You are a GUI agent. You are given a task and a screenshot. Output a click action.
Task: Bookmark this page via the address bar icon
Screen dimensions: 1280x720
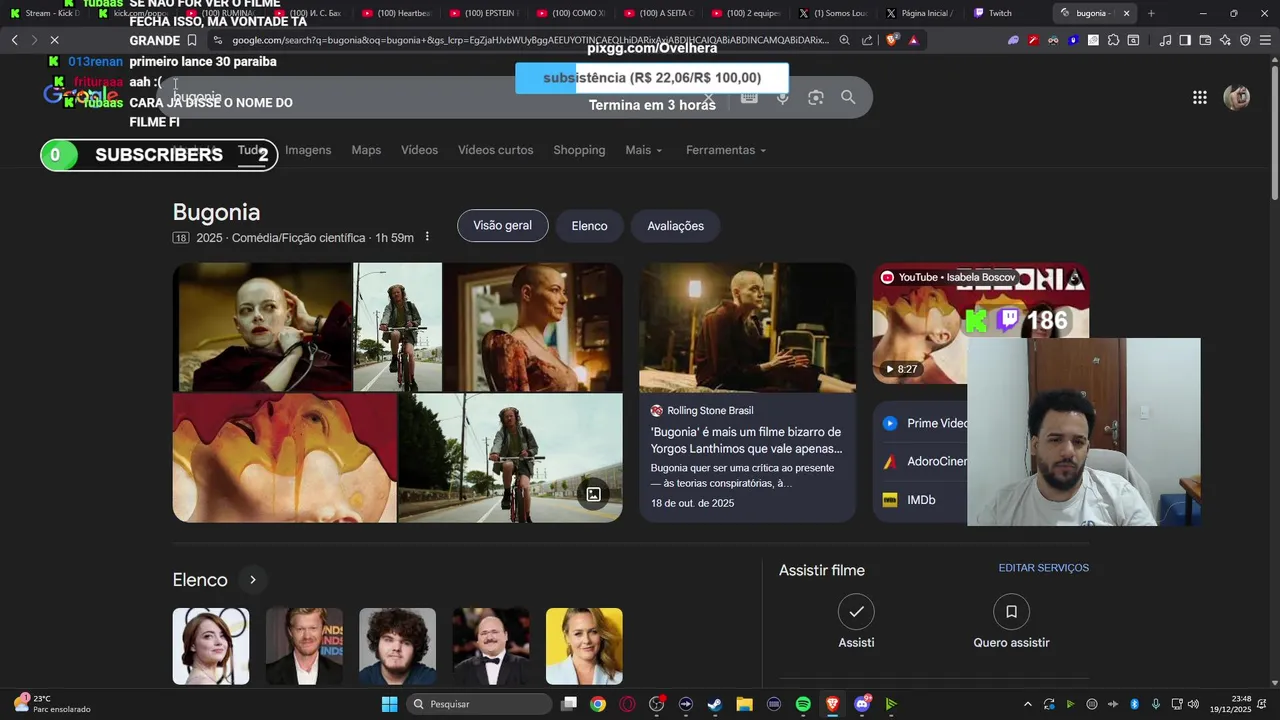coord(191,40)
